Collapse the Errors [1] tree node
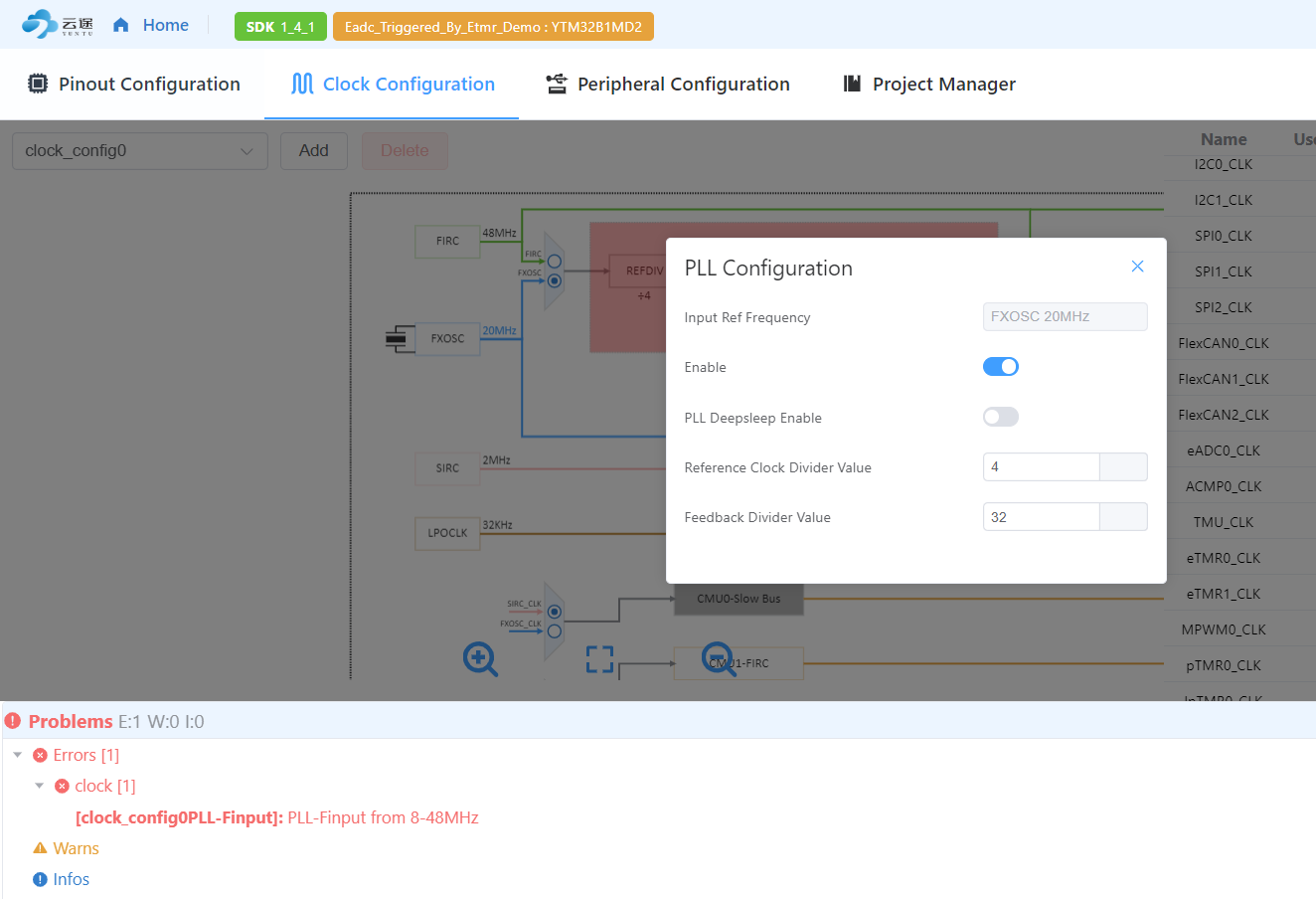 [x=18, y=755]
